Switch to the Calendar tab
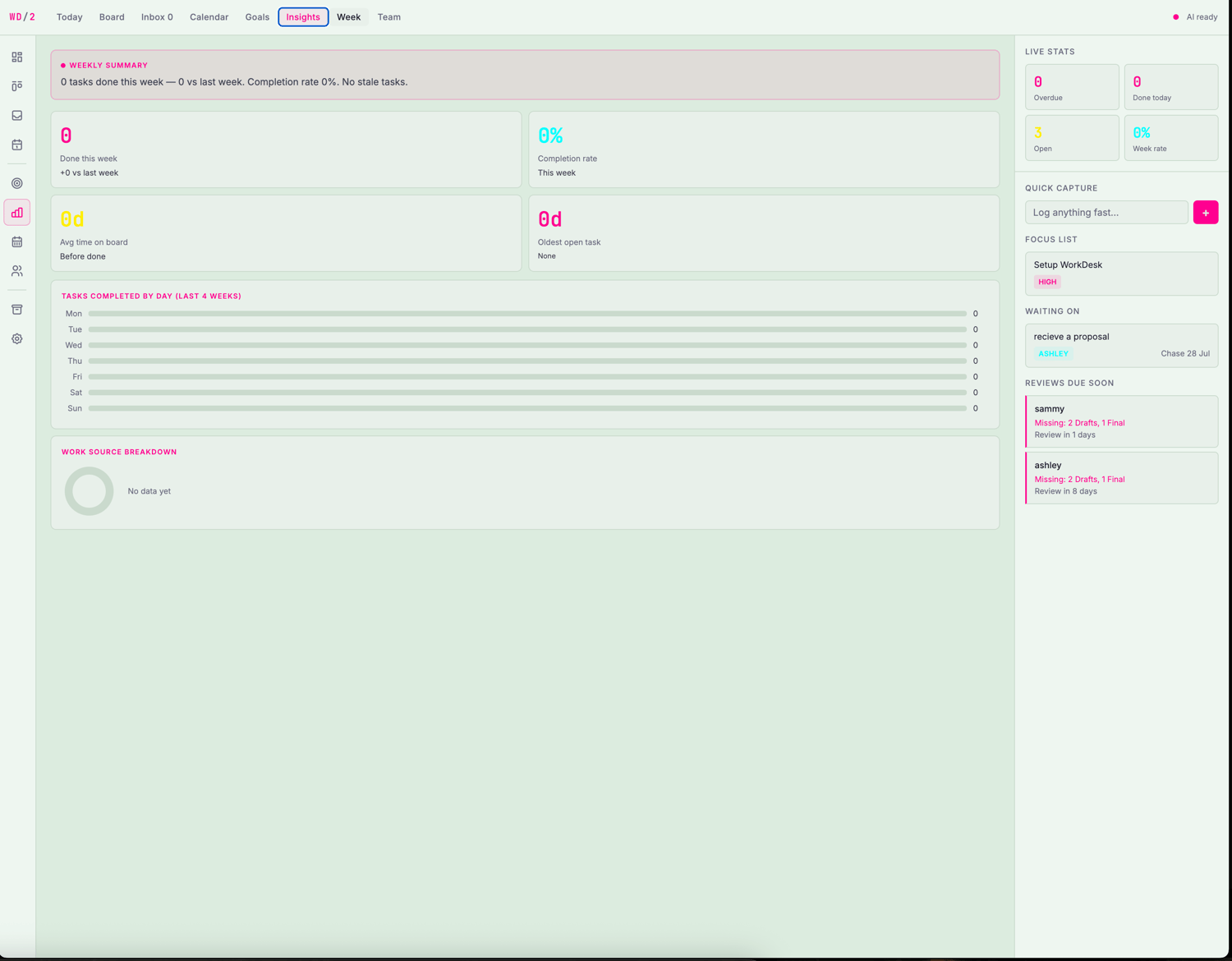Viewport: 1232px width, 961px height. click(x=209, y=17)
